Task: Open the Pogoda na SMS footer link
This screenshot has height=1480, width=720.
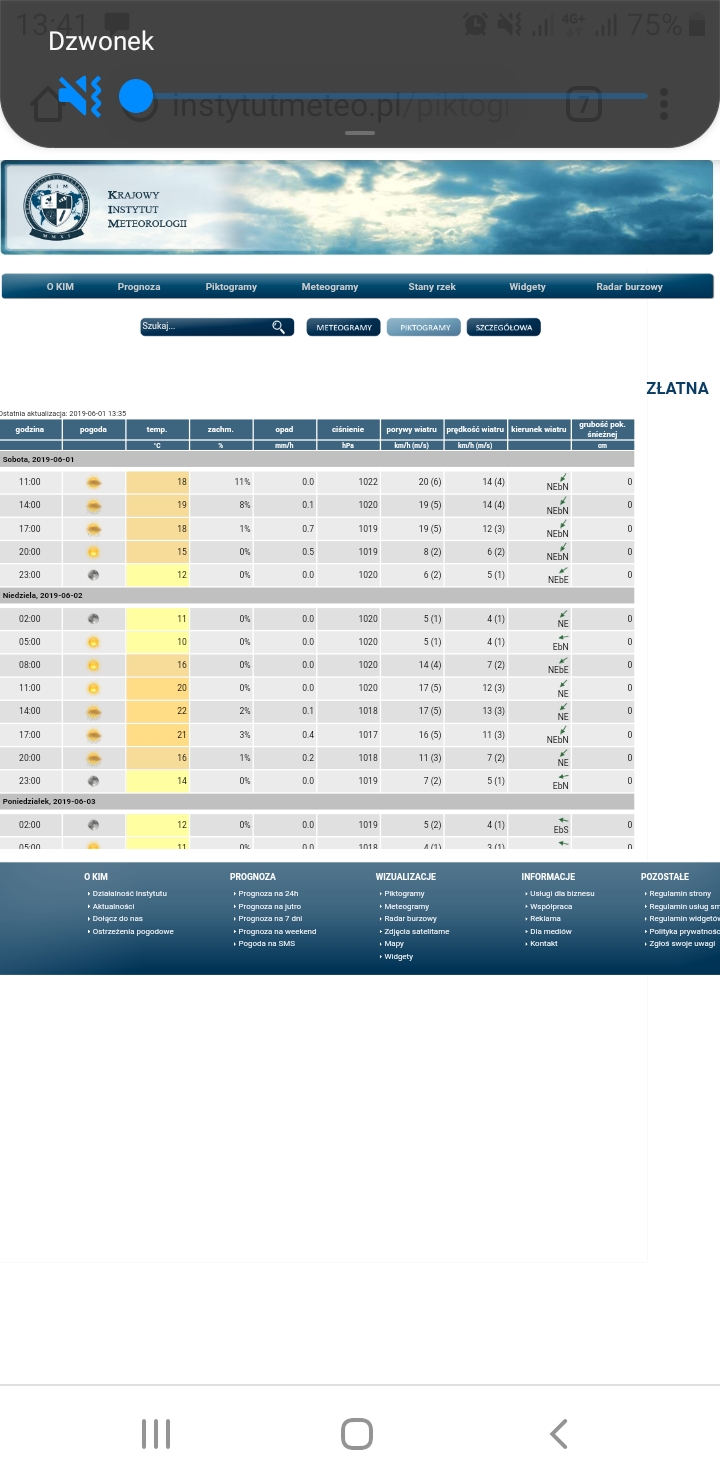Action: pyautogui.click(x=266, y=944)
